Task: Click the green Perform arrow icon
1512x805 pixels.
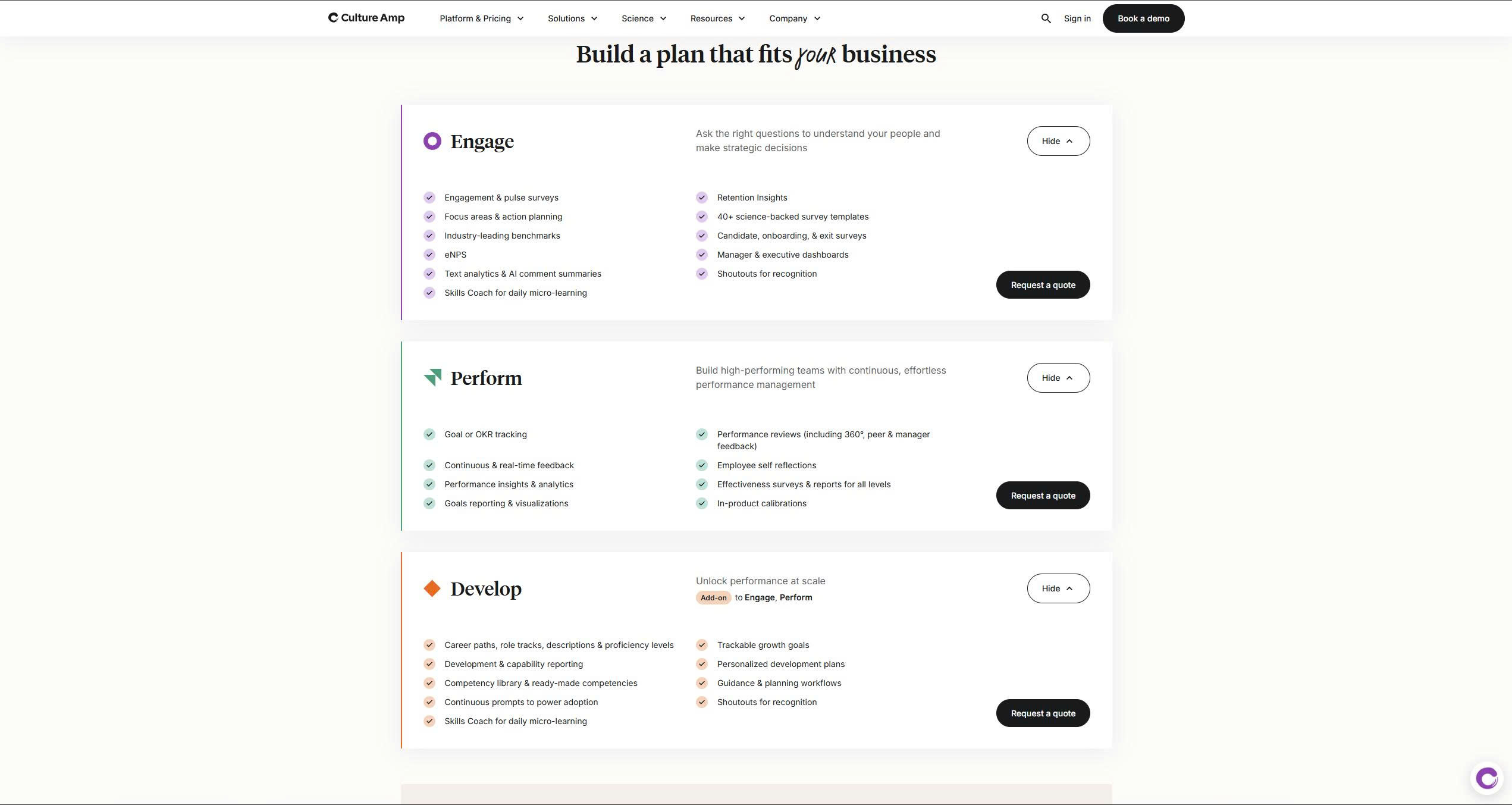Action: pyautogui.click(x=432, y=377)
